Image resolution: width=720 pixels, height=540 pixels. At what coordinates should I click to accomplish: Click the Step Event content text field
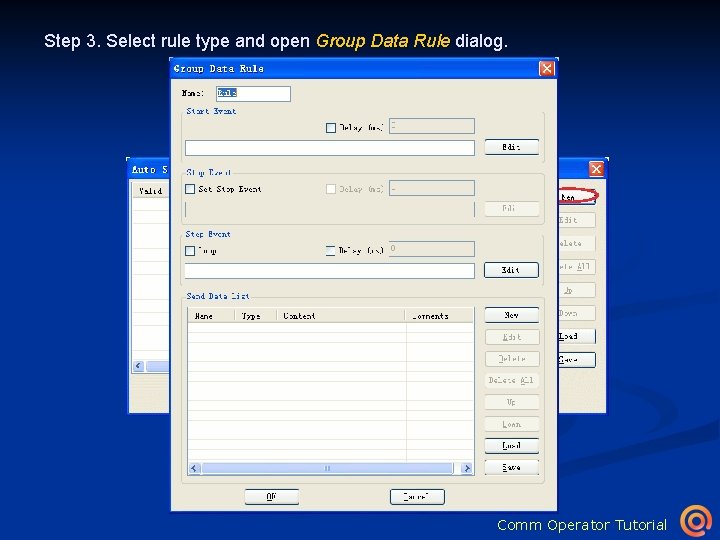coord(330,271)
